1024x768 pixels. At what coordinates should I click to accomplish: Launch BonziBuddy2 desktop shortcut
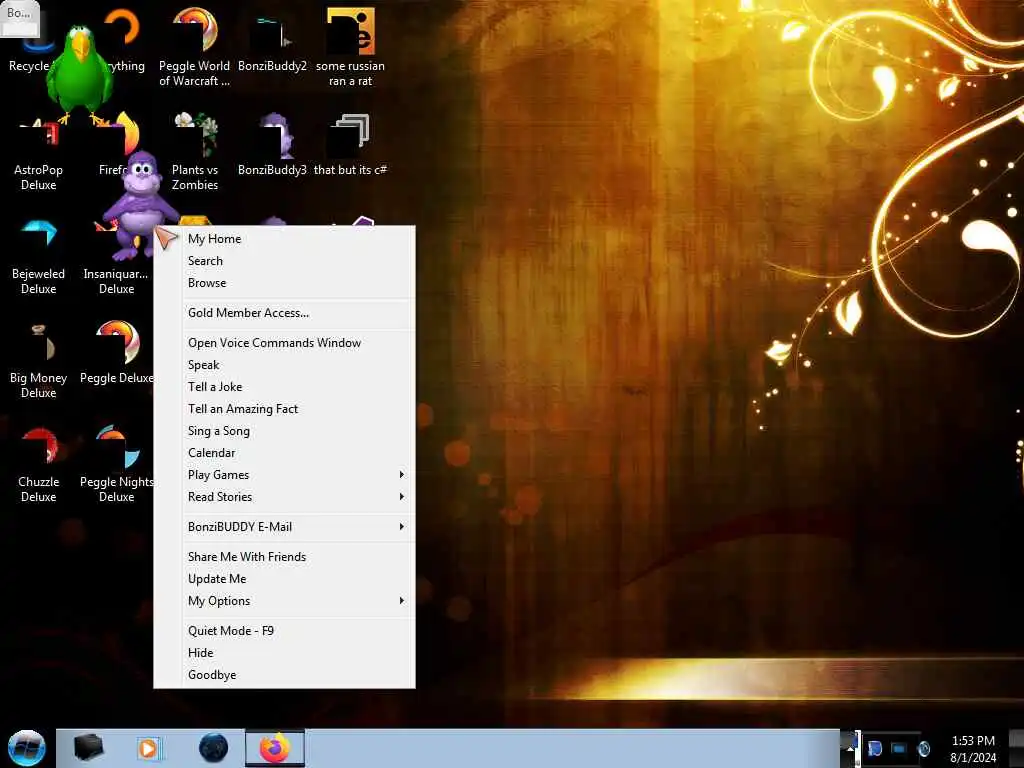point(272,40)
